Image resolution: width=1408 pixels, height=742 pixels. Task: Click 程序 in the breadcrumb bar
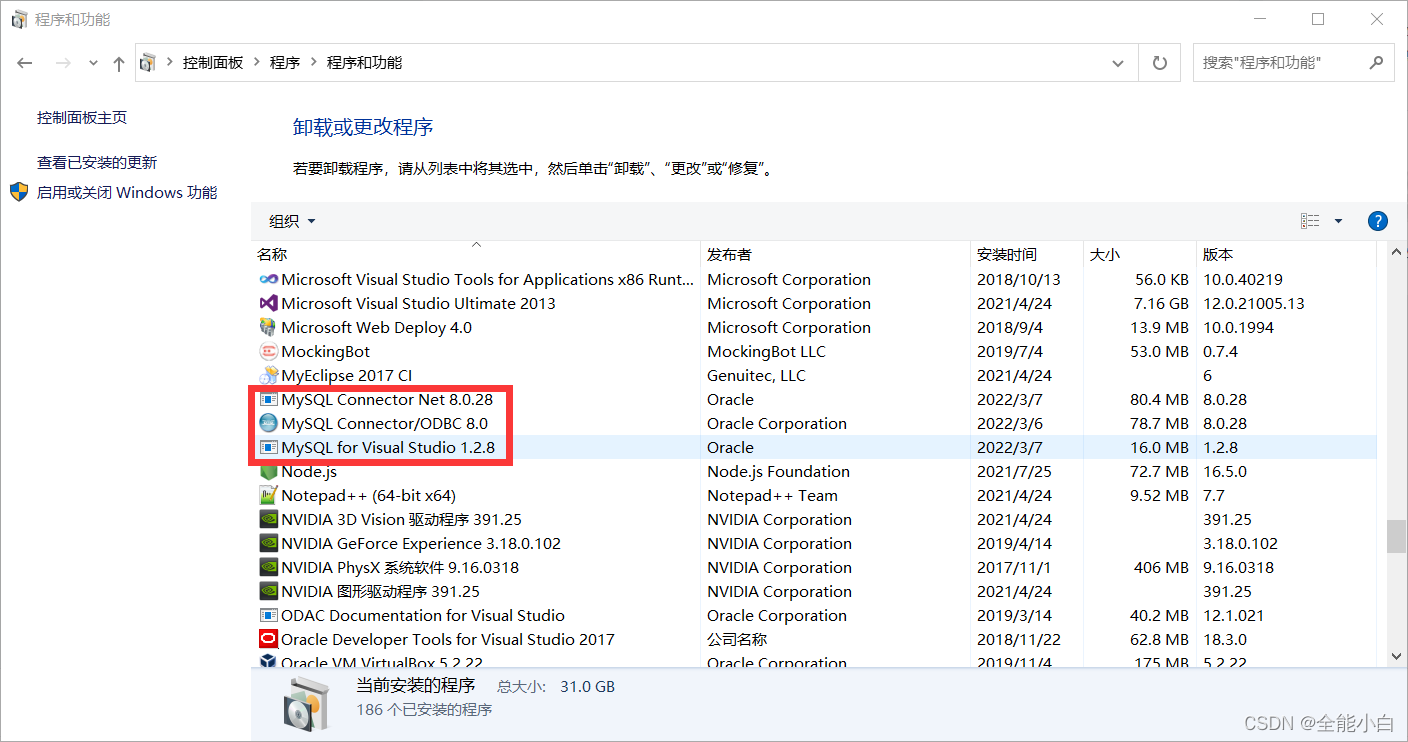coord(285,62)
